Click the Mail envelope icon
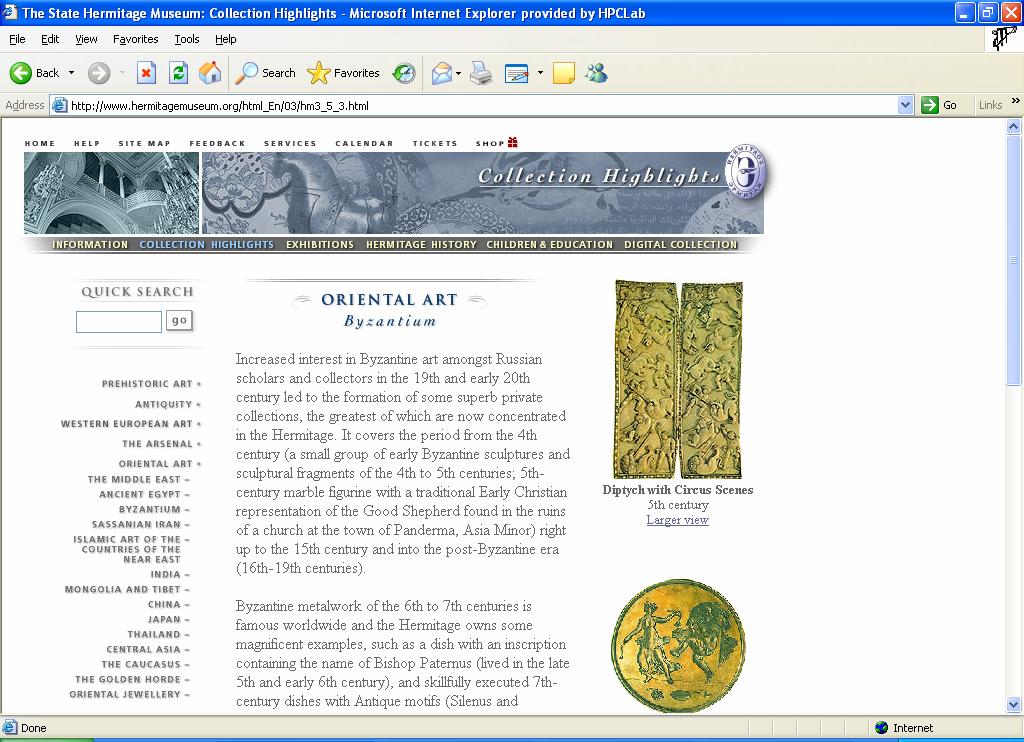This screenshot has height=742, width=1024. pos(441,73)
